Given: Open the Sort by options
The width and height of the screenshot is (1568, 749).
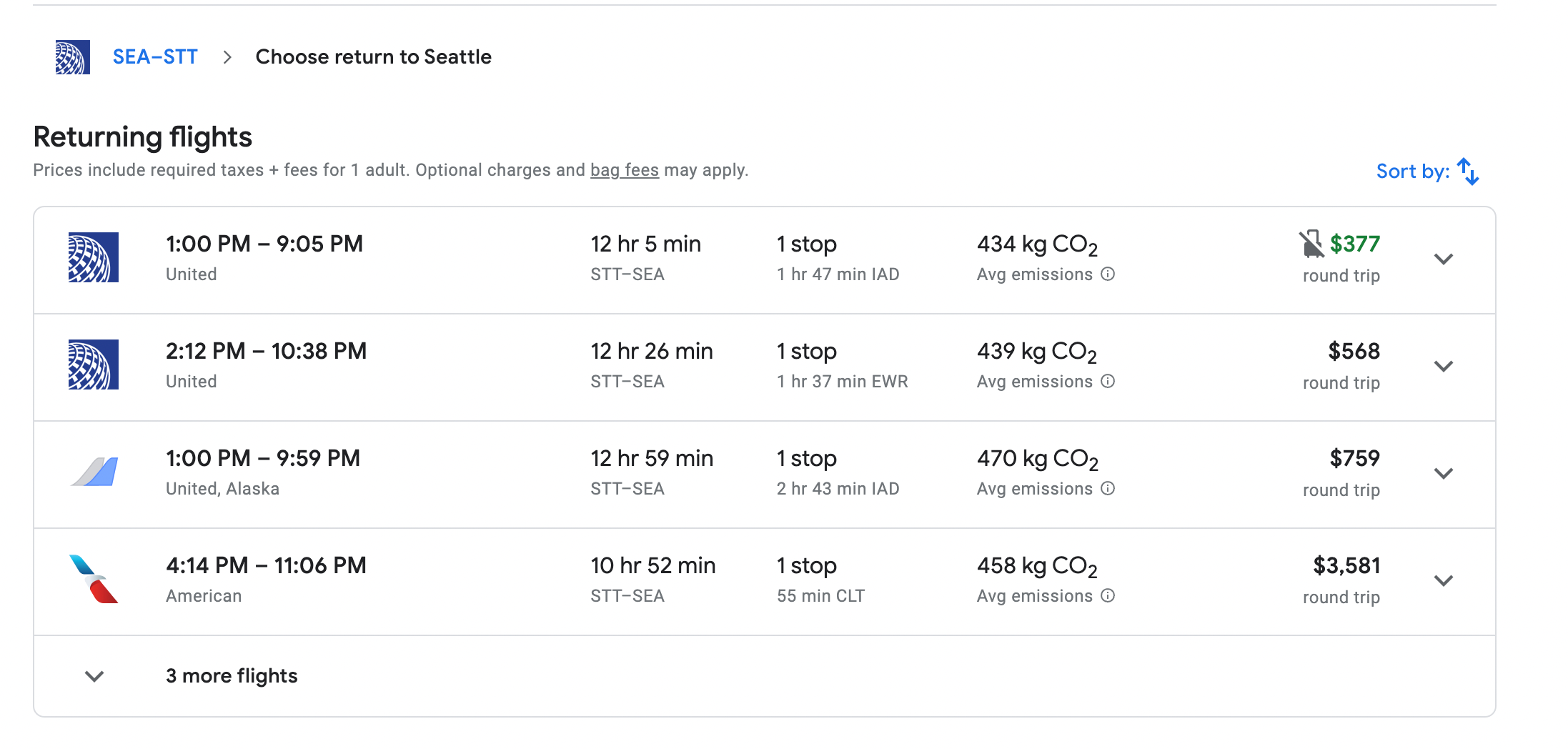Looking at the screenshot, I should tap(1412, 172).
